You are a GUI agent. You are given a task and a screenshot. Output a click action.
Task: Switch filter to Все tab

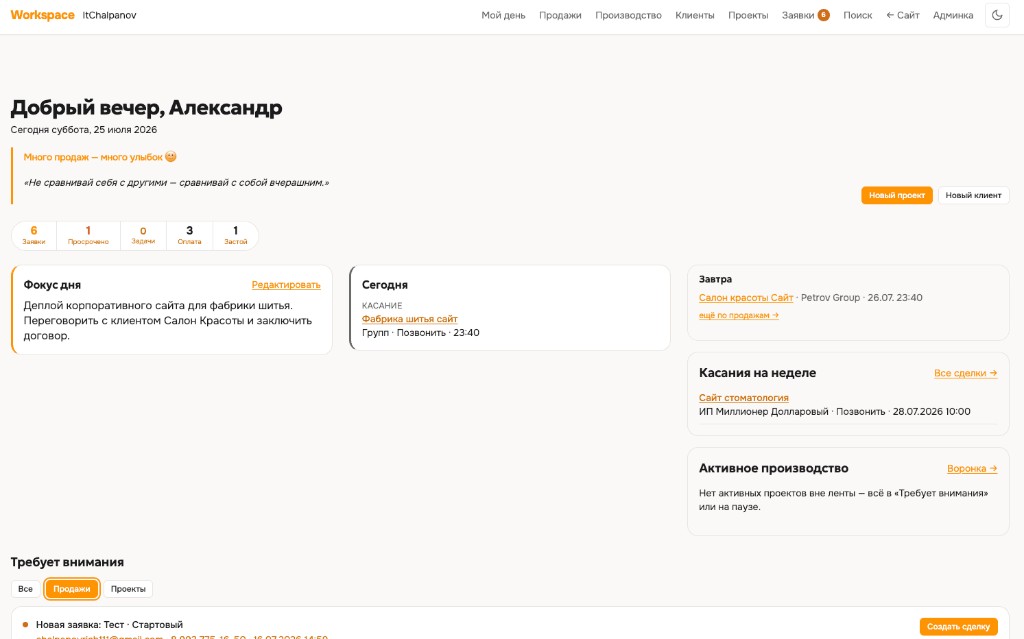[x=25, y=589]
